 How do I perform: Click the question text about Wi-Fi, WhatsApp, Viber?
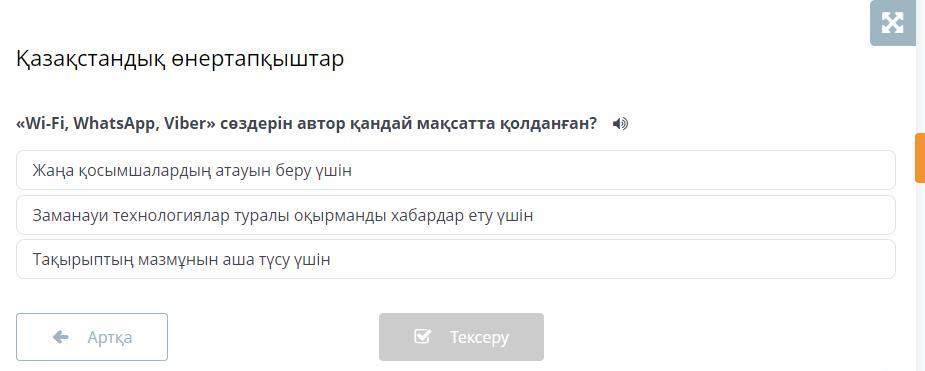(x=307, y=124)
